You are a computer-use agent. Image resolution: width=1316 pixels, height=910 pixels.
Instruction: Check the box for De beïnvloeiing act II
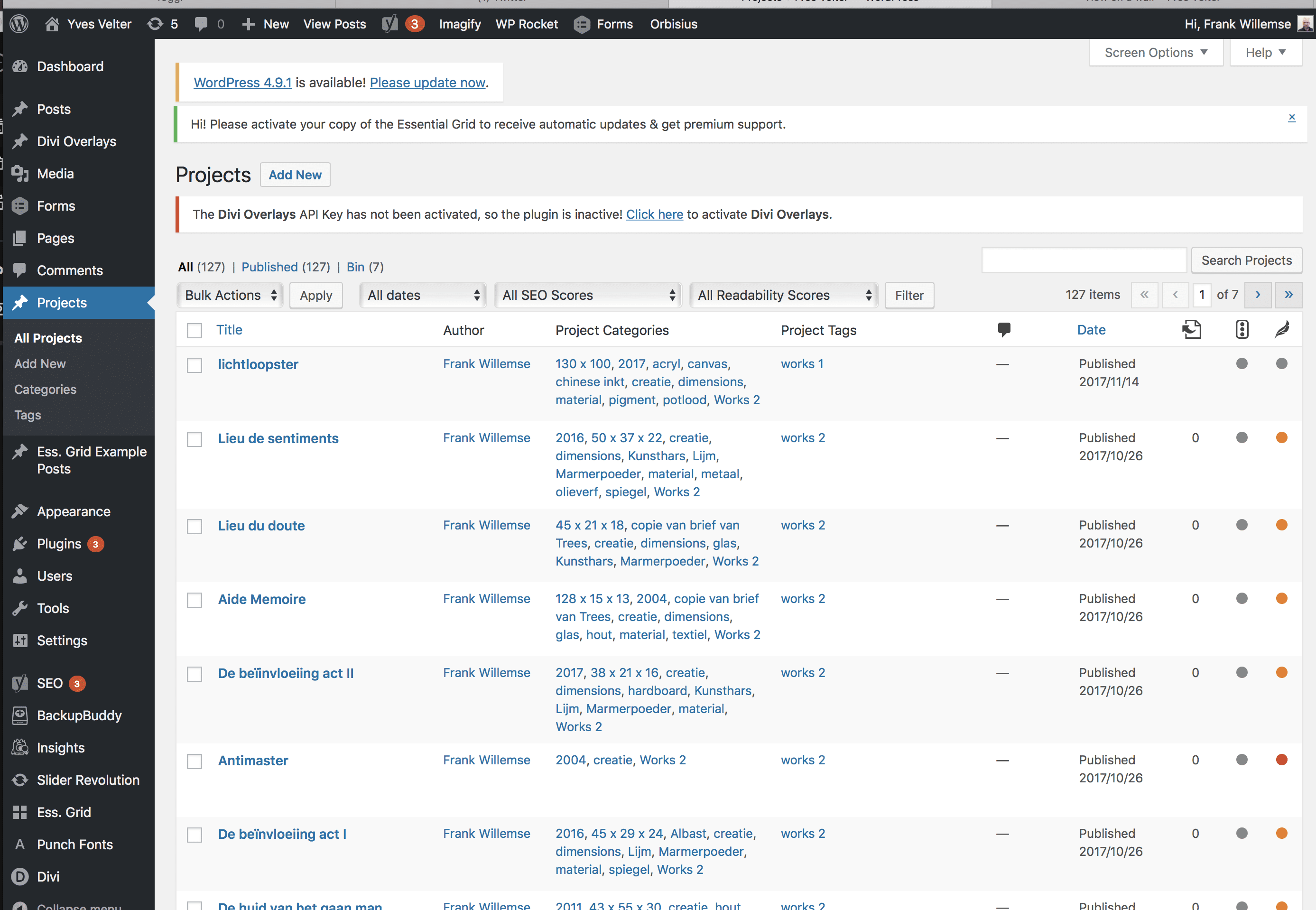[x=195, y=674]
